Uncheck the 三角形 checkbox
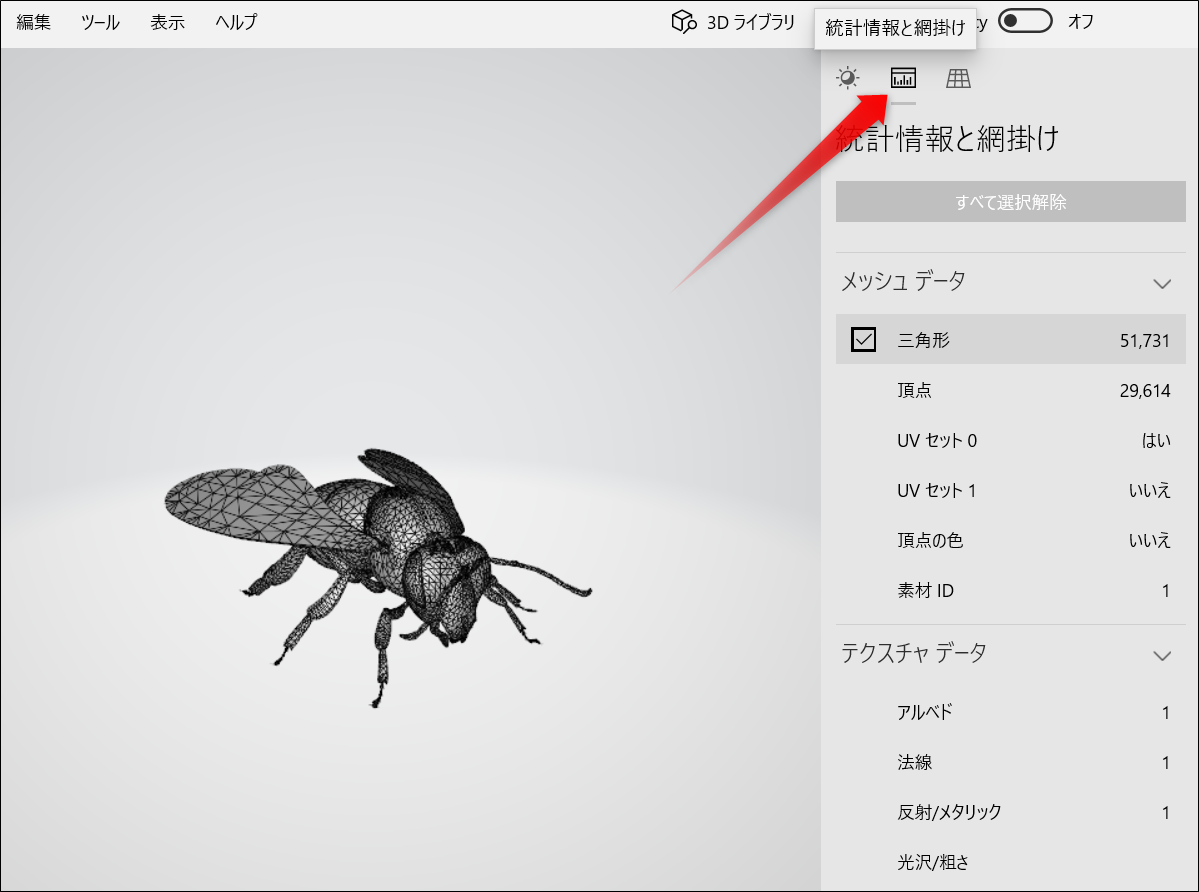Viewport: 1199px width, 892px height. pos(863,339)
